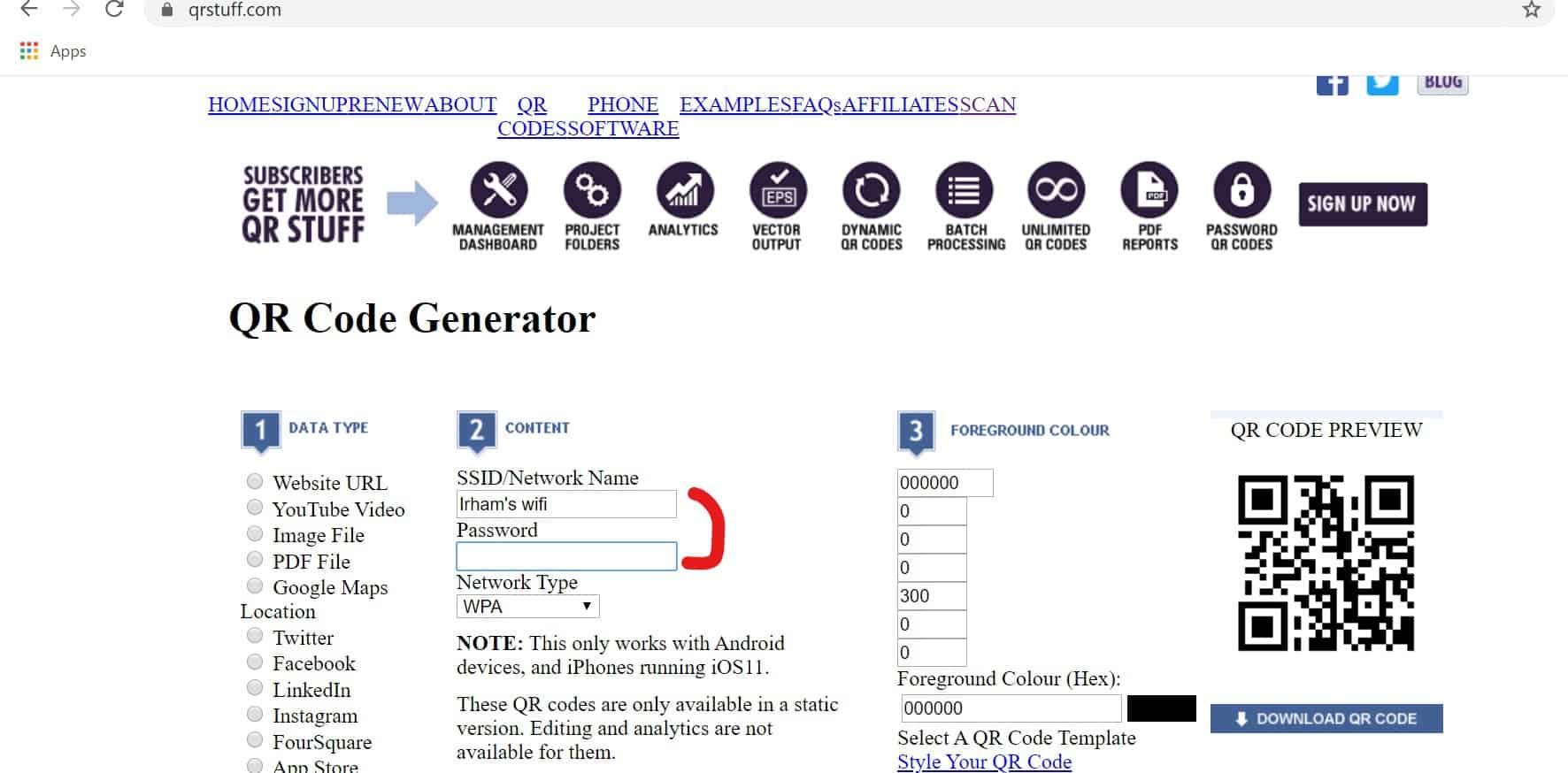Select the YouTube Video data type
This screenshot has width=1568, height=773.
pos(255,507)
